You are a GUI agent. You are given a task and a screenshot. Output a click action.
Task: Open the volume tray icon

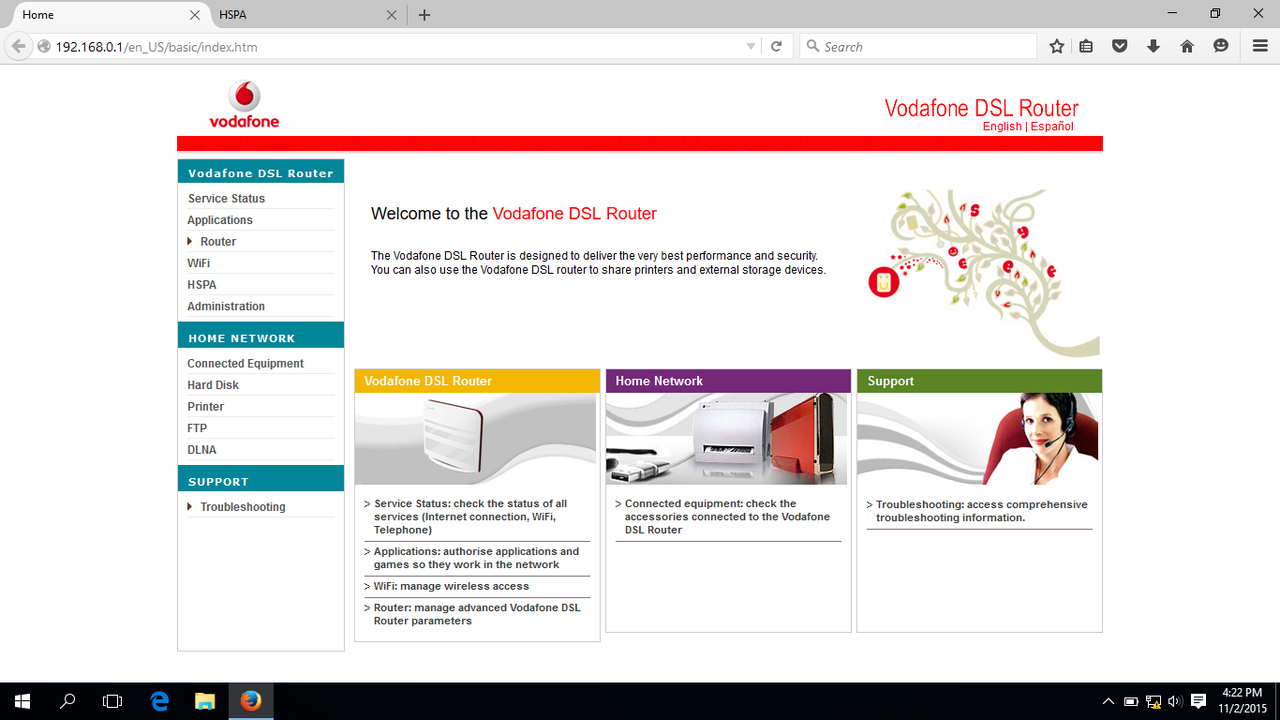click(1175, 701)
